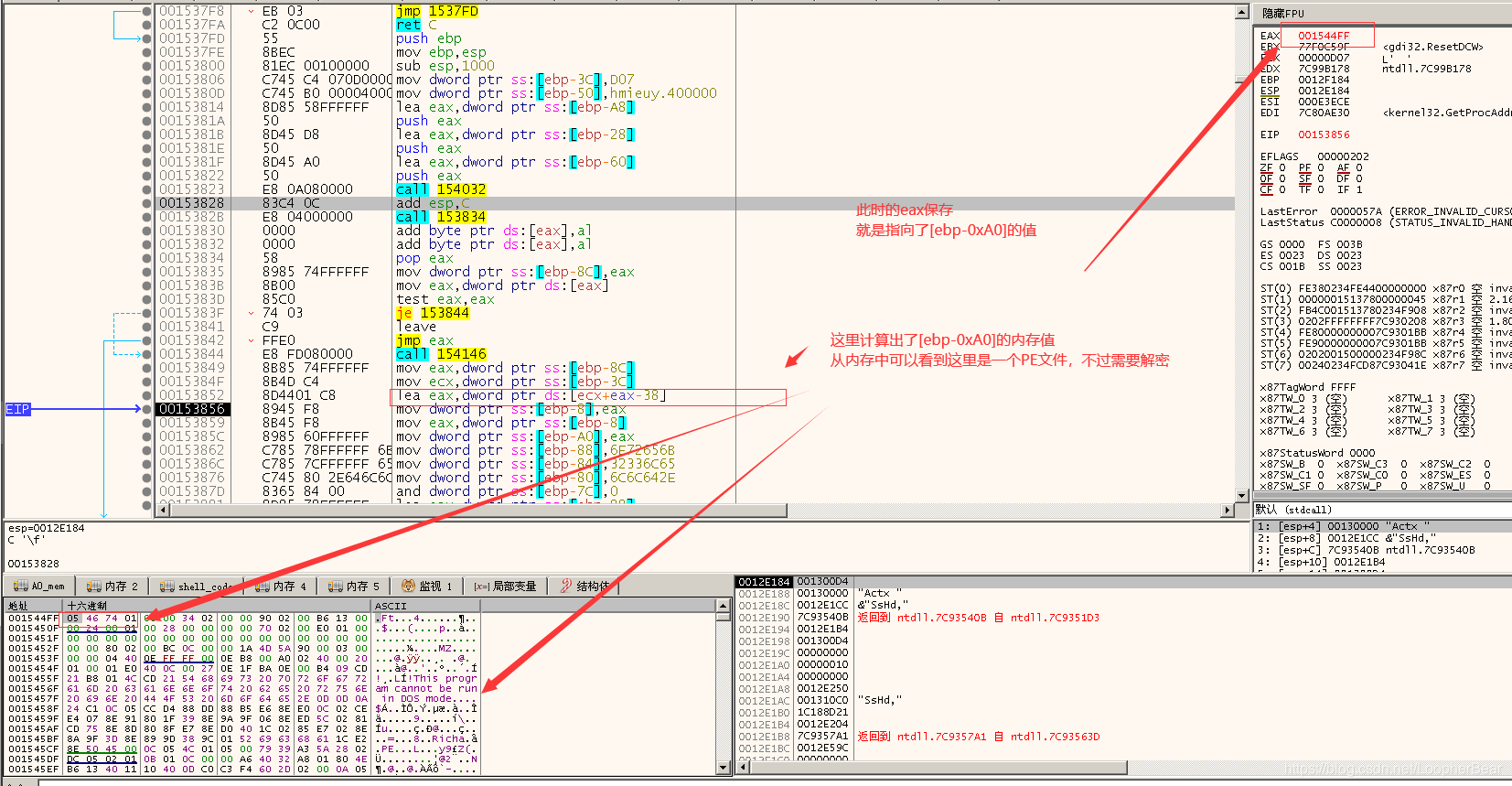Click disassembly scrollbar up arrow
Viewport: 1512px width, 786px height.
point(1241,12)
